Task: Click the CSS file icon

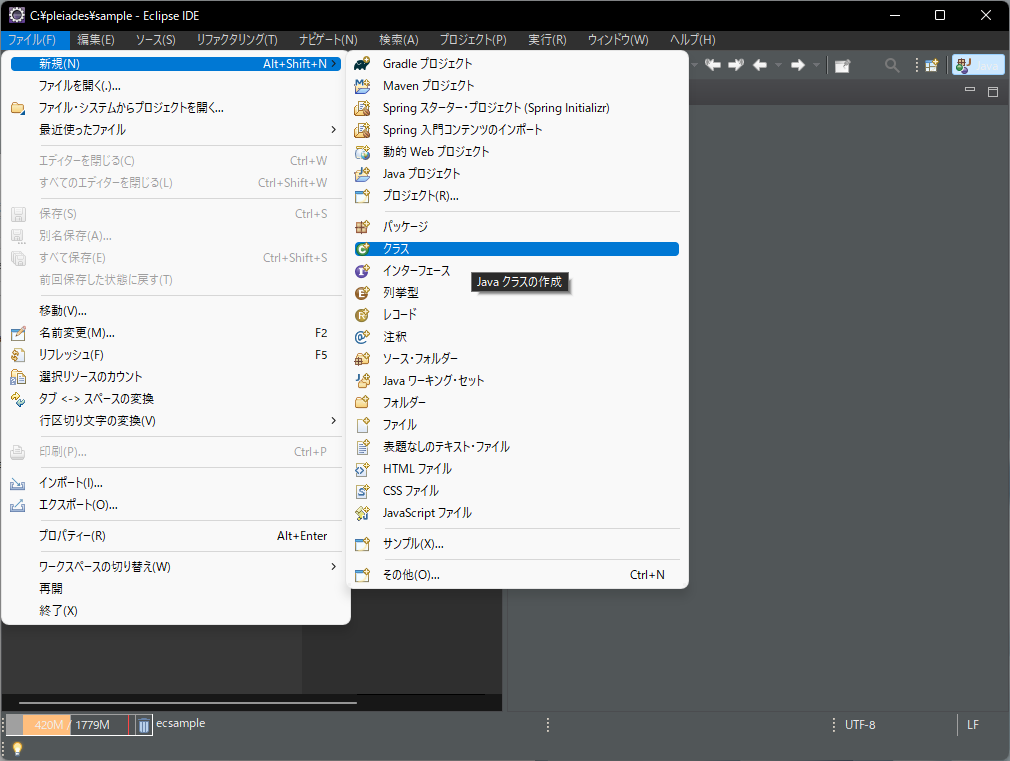Action: point(363,491)
